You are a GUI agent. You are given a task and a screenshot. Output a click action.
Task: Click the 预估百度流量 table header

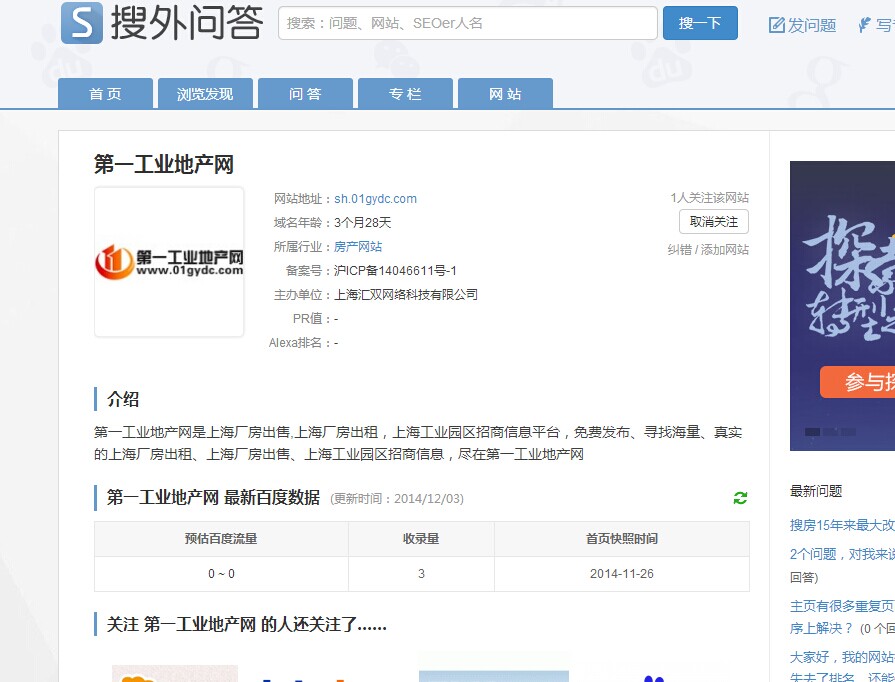pyautogui.click(x=221, y=539)
